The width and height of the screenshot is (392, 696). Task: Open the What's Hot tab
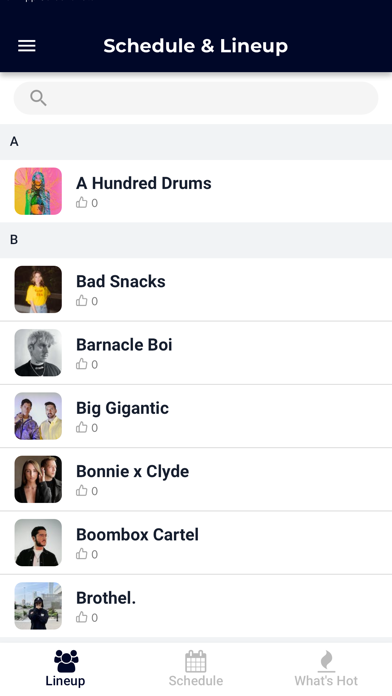point(326,668)
